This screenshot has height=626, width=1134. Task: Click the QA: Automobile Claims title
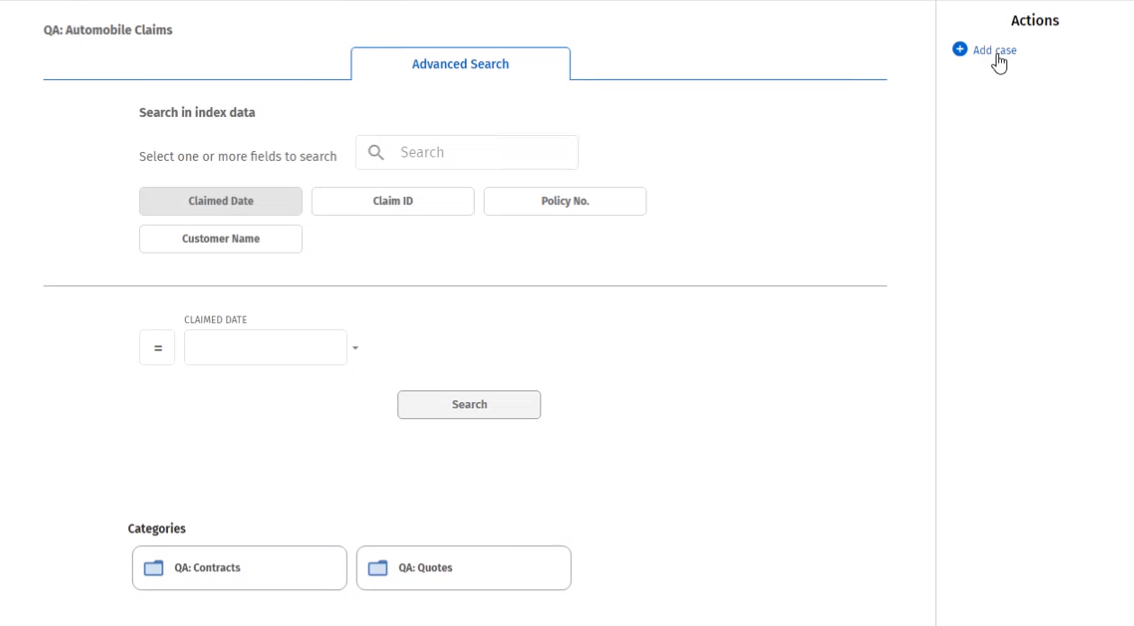[108, 30]
